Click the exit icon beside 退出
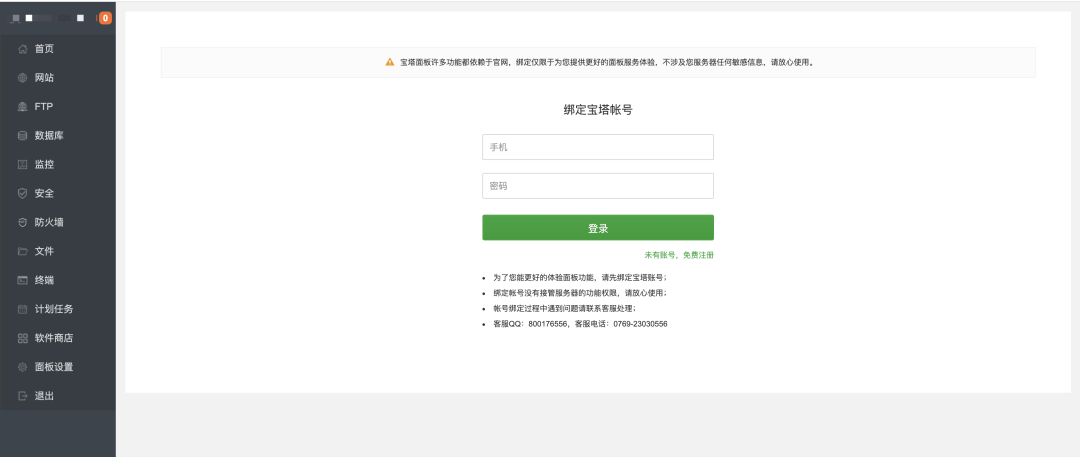This screenshot has width=1080, height=457. click(22, 396)
